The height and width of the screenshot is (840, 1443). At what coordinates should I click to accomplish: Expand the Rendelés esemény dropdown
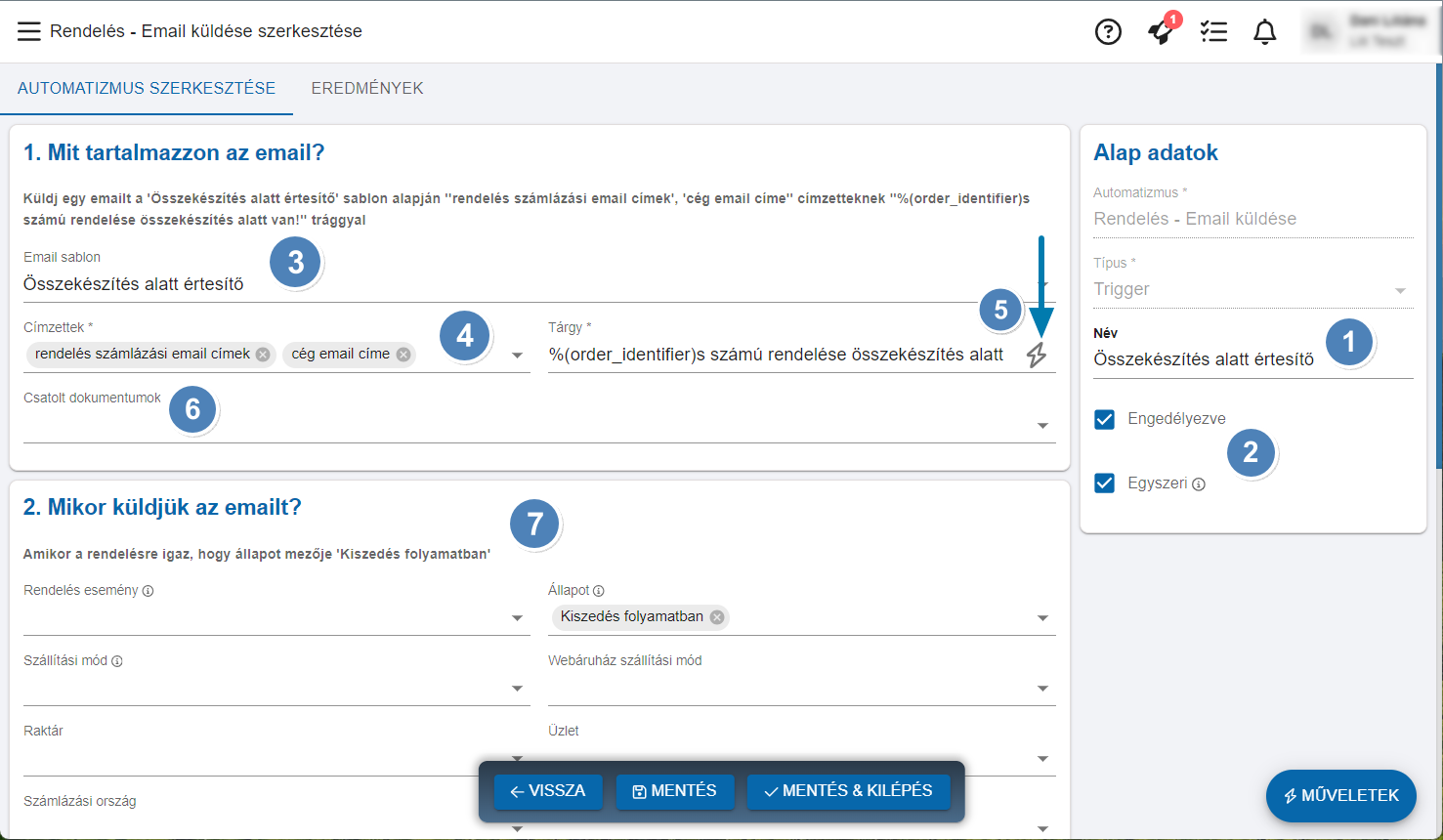(518, 618)
